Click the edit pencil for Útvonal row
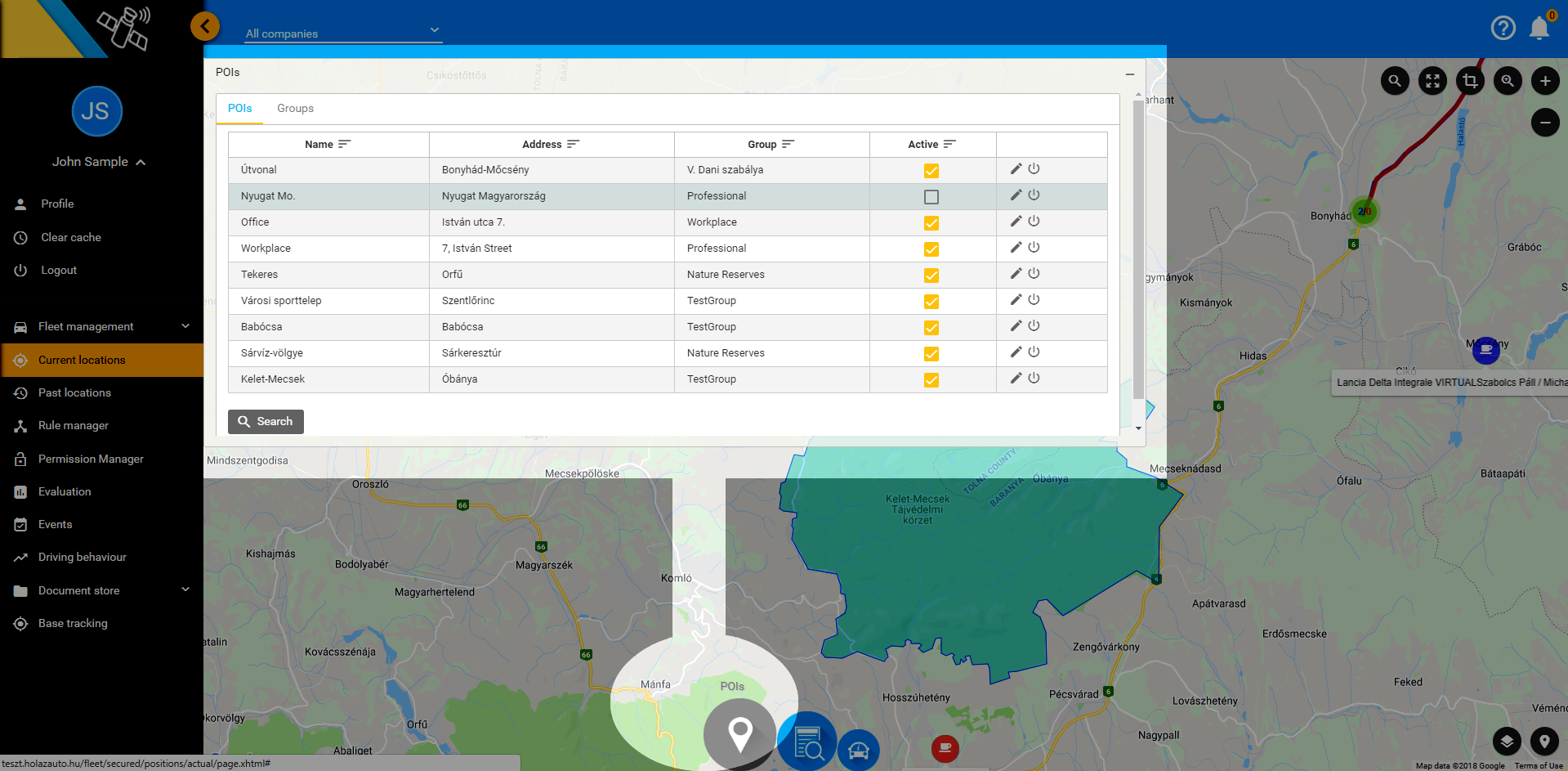Viewport: 1568px width, 771px height. (x=1016, y=169)
